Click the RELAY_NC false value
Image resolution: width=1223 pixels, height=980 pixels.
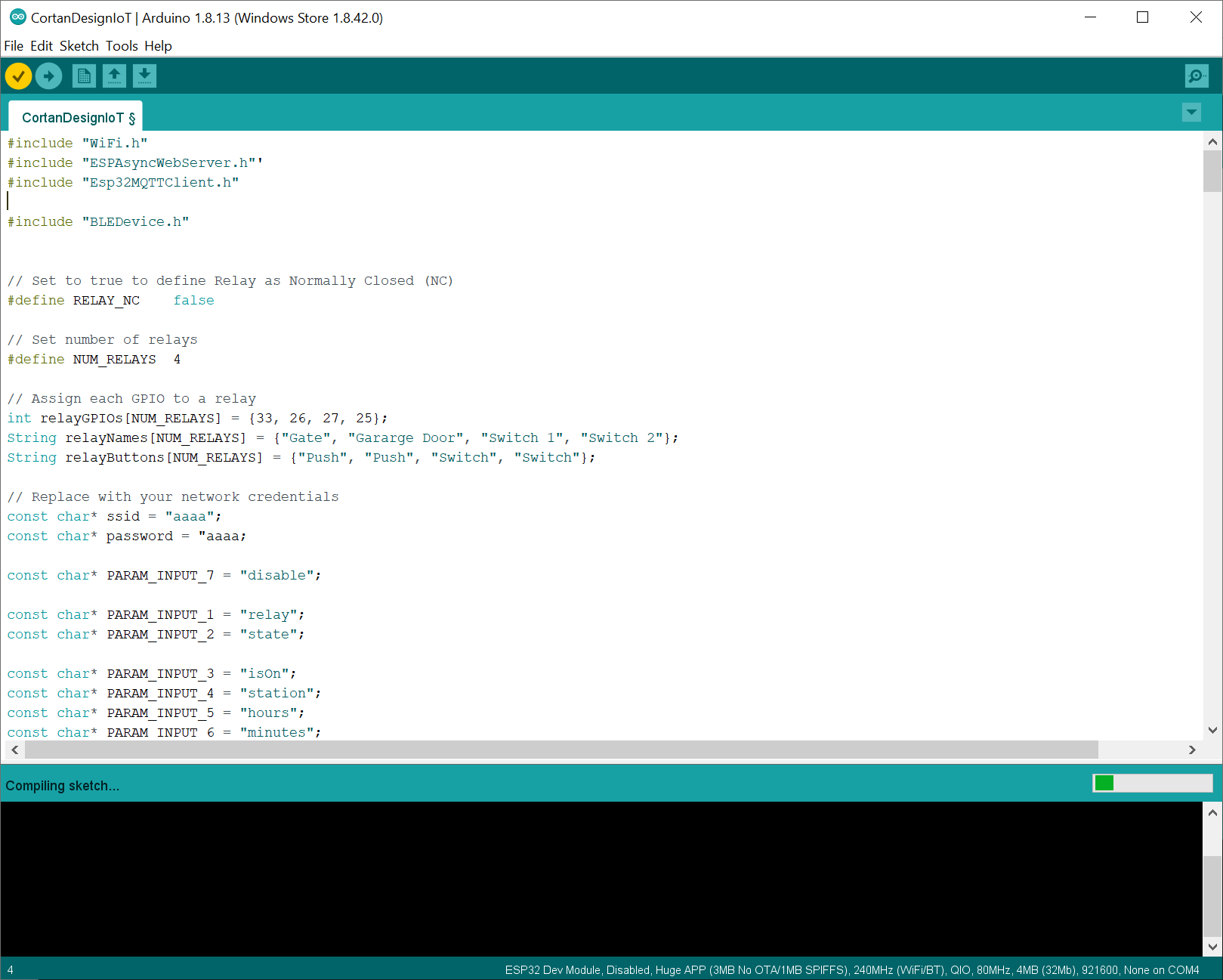(193, 300)
